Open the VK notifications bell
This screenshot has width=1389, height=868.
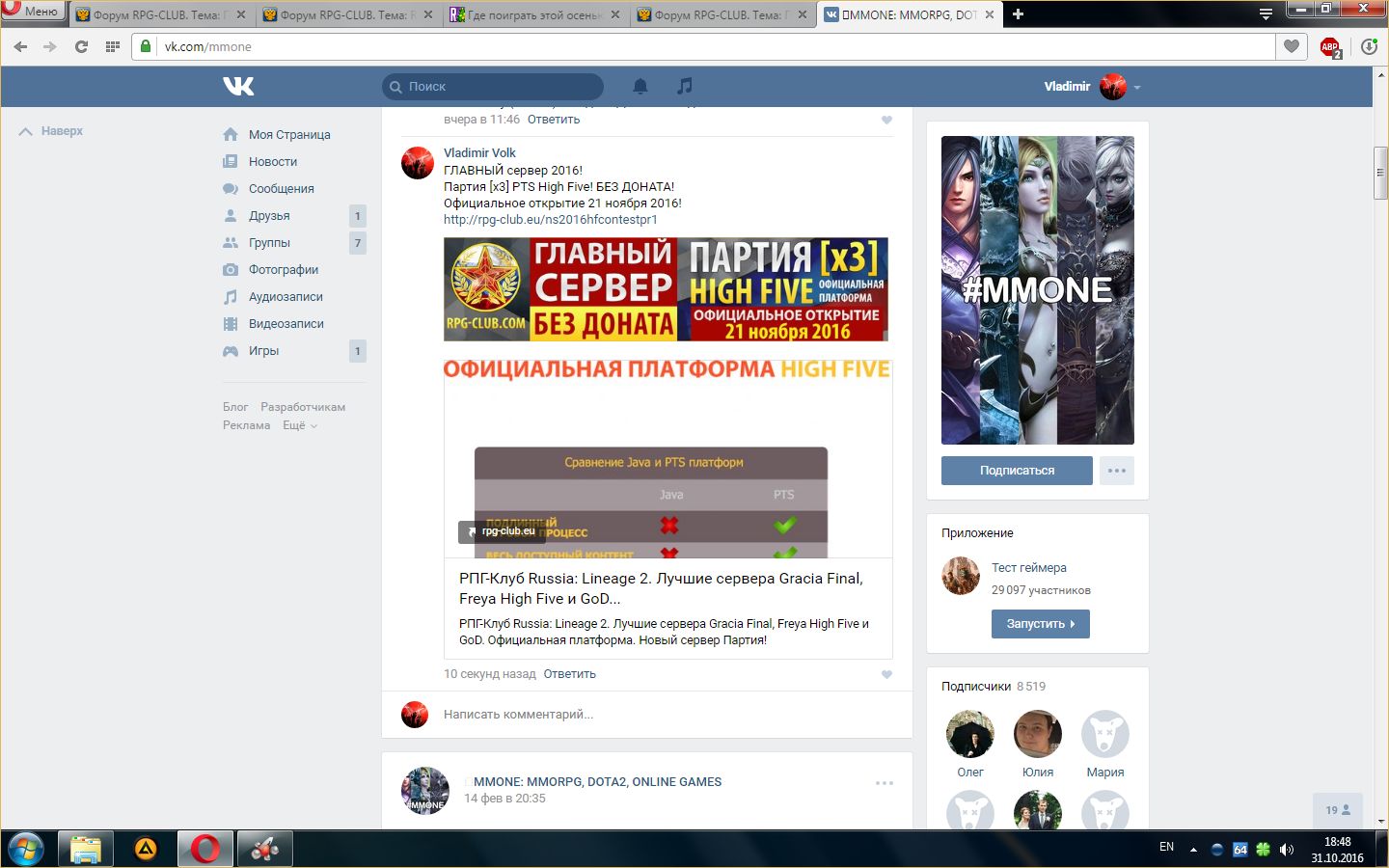[640, 86]
